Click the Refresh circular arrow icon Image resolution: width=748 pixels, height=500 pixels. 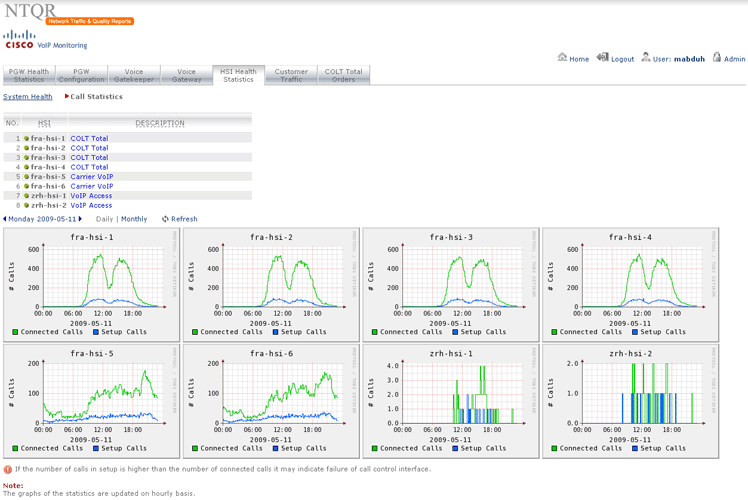tap(165, 219)
